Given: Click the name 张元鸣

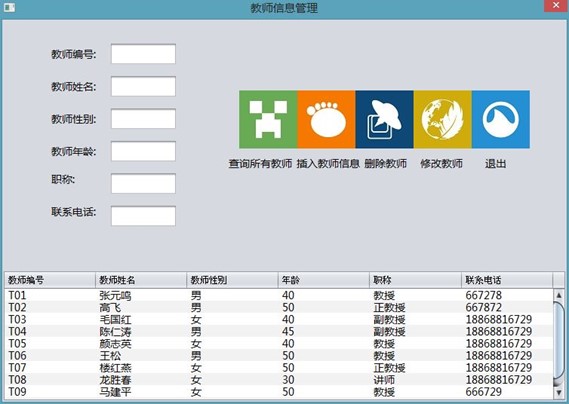Looking at the screenshot, I should (115, 295).
